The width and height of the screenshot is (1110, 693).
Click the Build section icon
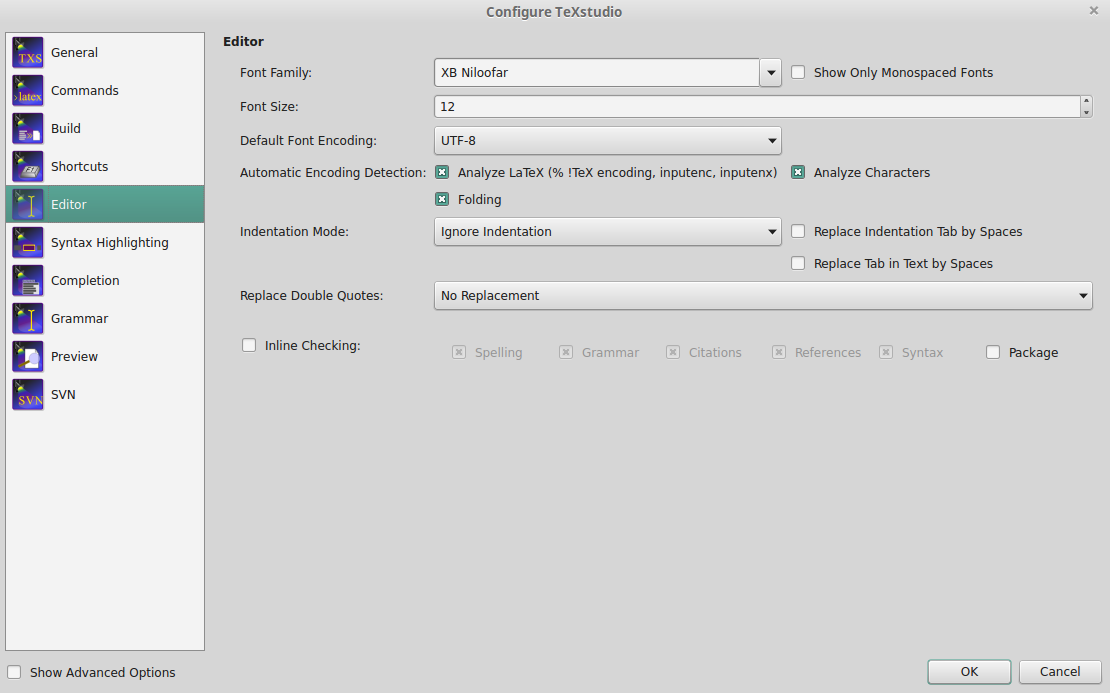[28, 129]
